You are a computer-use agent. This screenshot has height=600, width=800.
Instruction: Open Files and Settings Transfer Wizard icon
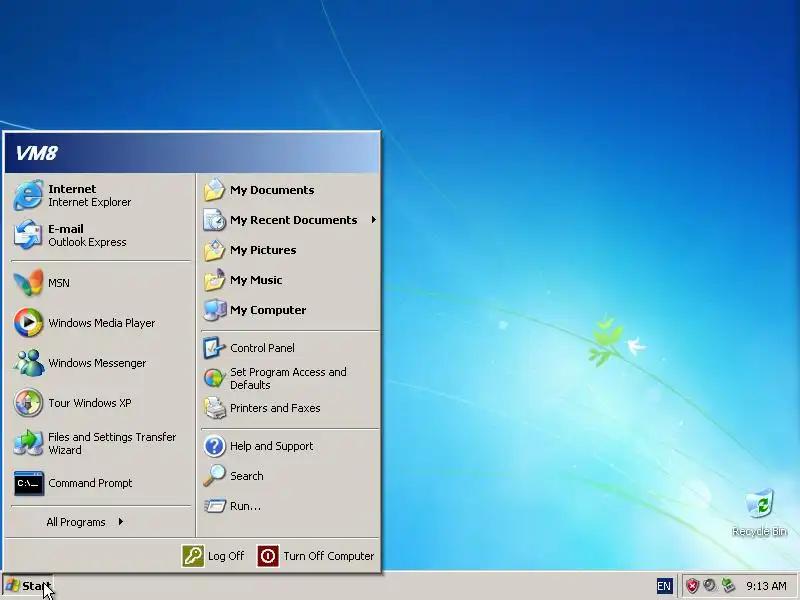[x=28, y=443]
